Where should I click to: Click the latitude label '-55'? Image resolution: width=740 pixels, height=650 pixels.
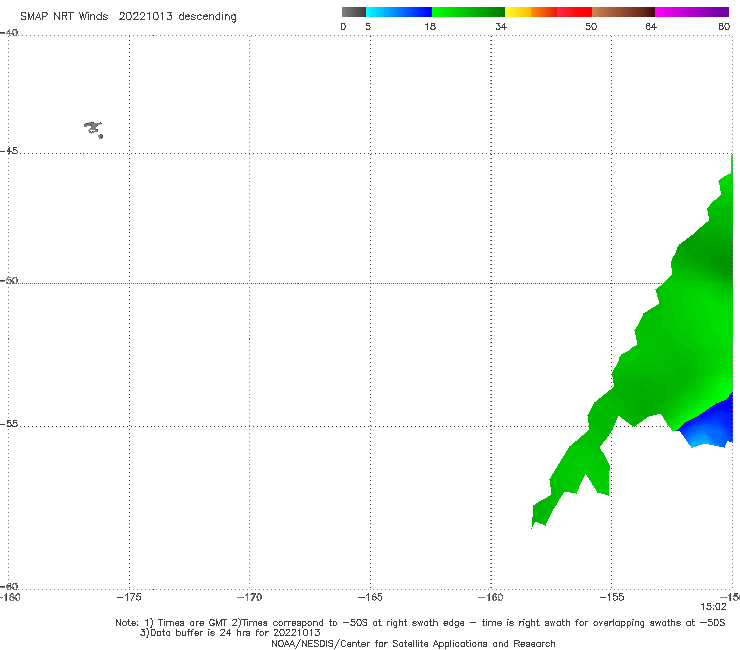pyautogui.click(x=9, y=423)
